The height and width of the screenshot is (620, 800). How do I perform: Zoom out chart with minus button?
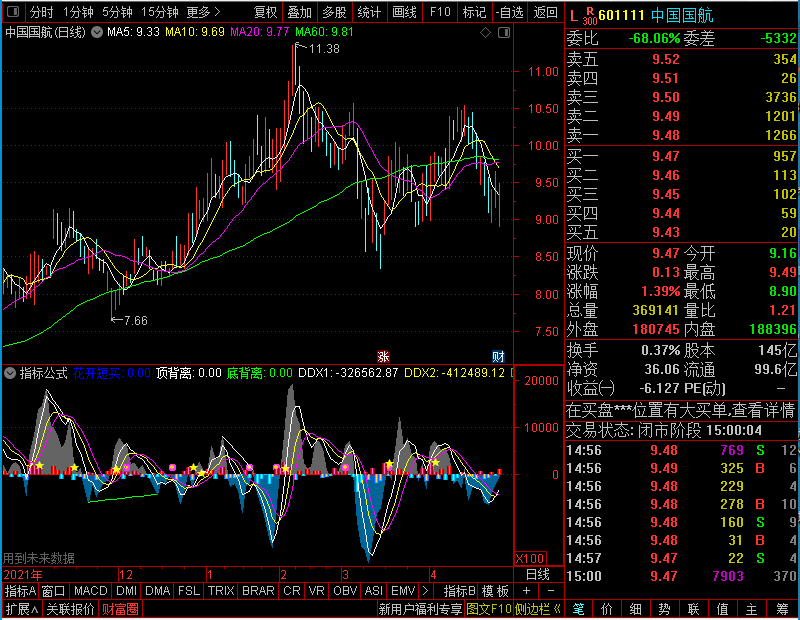(551, 591)
